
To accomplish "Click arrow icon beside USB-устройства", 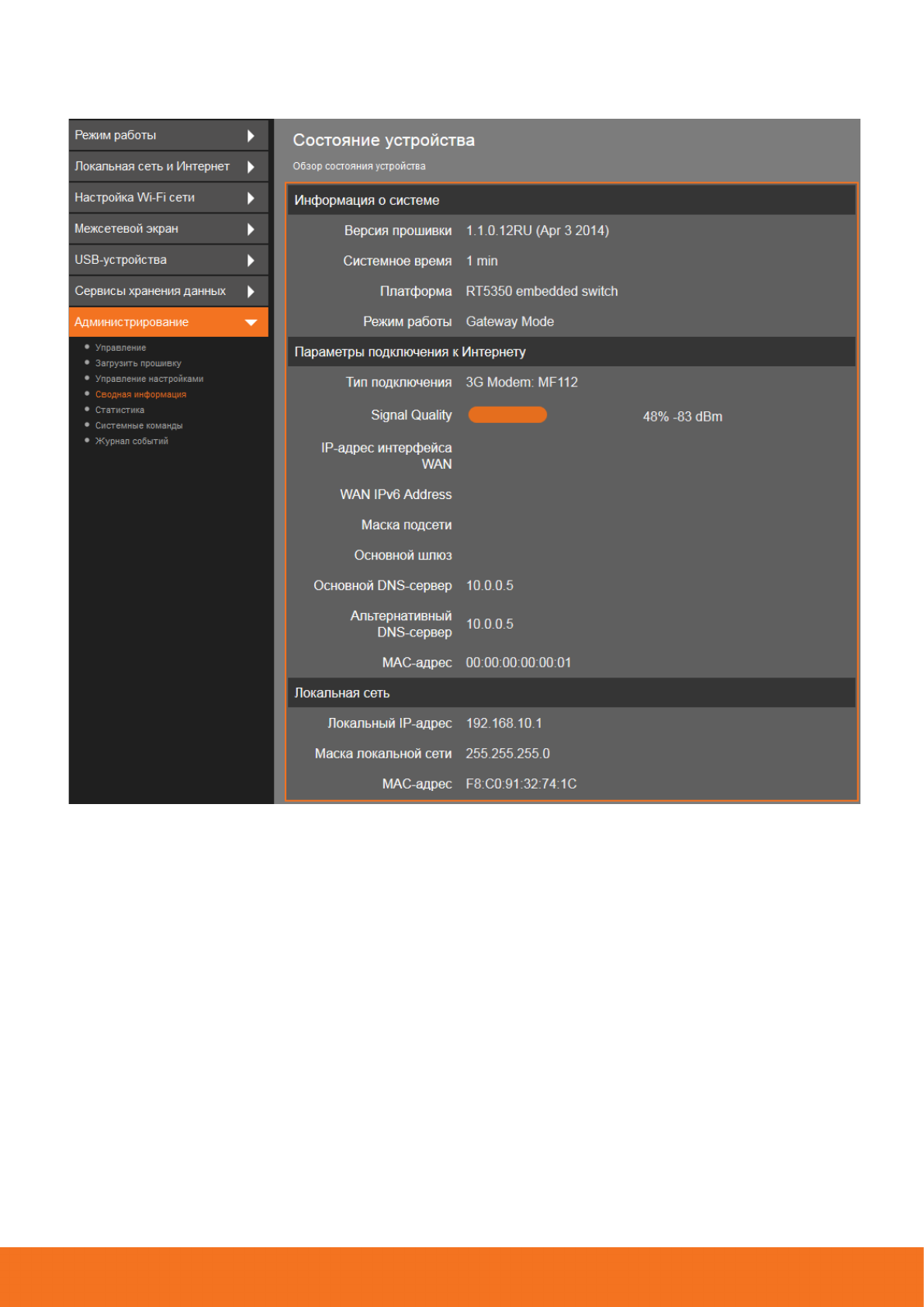I will [251, 260].
